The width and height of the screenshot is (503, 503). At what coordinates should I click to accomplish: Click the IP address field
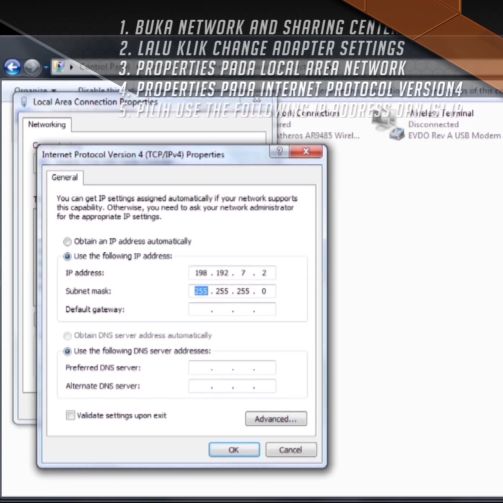232,273
